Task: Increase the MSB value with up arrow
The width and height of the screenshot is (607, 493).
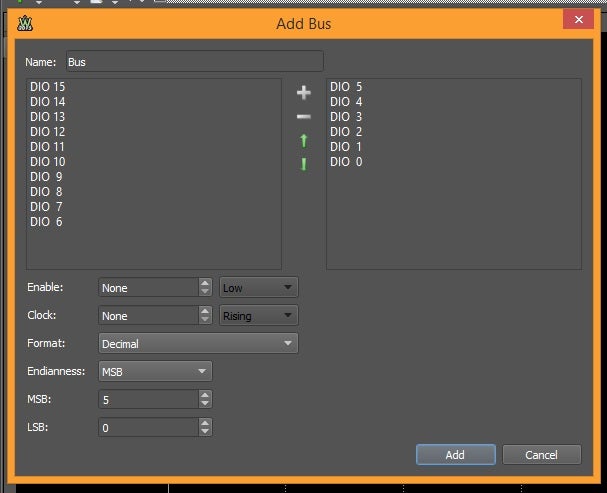Action: [205, 395]
